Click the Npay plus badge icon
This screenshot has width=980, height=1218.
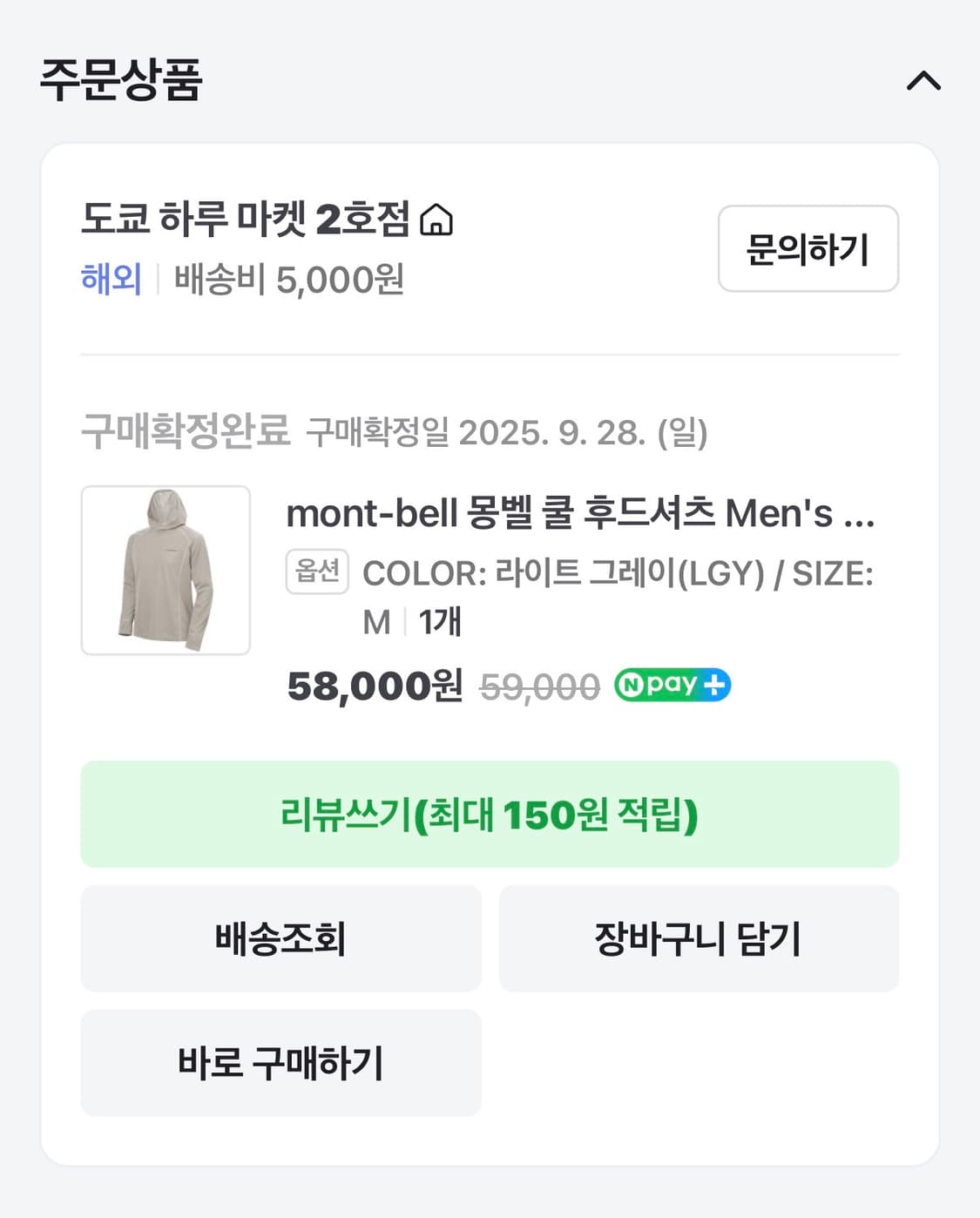[672, 685]
